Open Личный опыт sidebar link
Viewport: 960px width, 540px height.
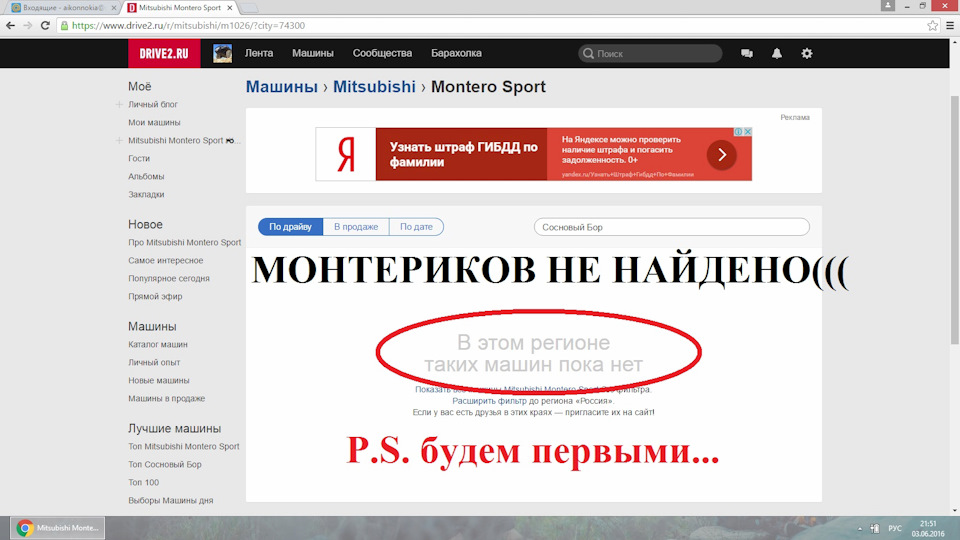click(154, 362)
